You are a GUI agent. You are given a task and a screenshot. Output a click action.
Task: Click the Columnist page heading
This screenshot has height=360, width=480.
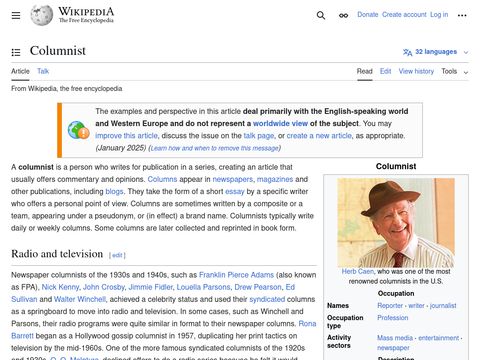click(58, 51)
